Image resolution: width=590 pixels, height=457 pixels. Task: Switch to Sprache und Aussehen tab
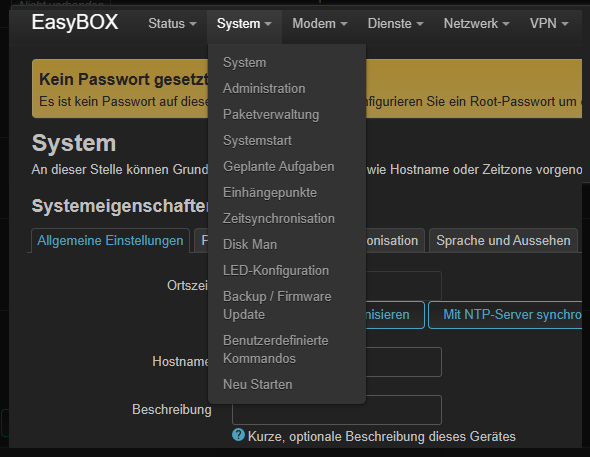pos(503,240)
